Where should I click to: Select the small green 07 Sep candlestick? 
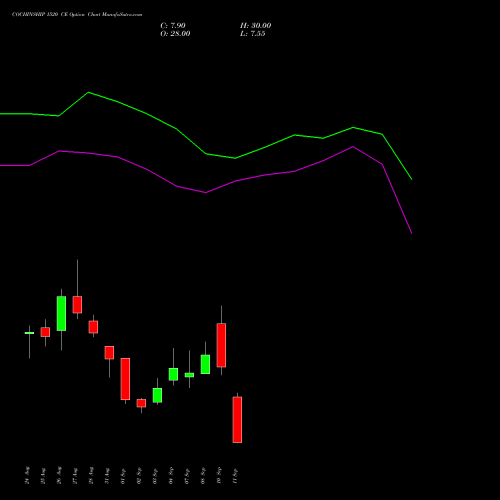(x=189, y=375)
